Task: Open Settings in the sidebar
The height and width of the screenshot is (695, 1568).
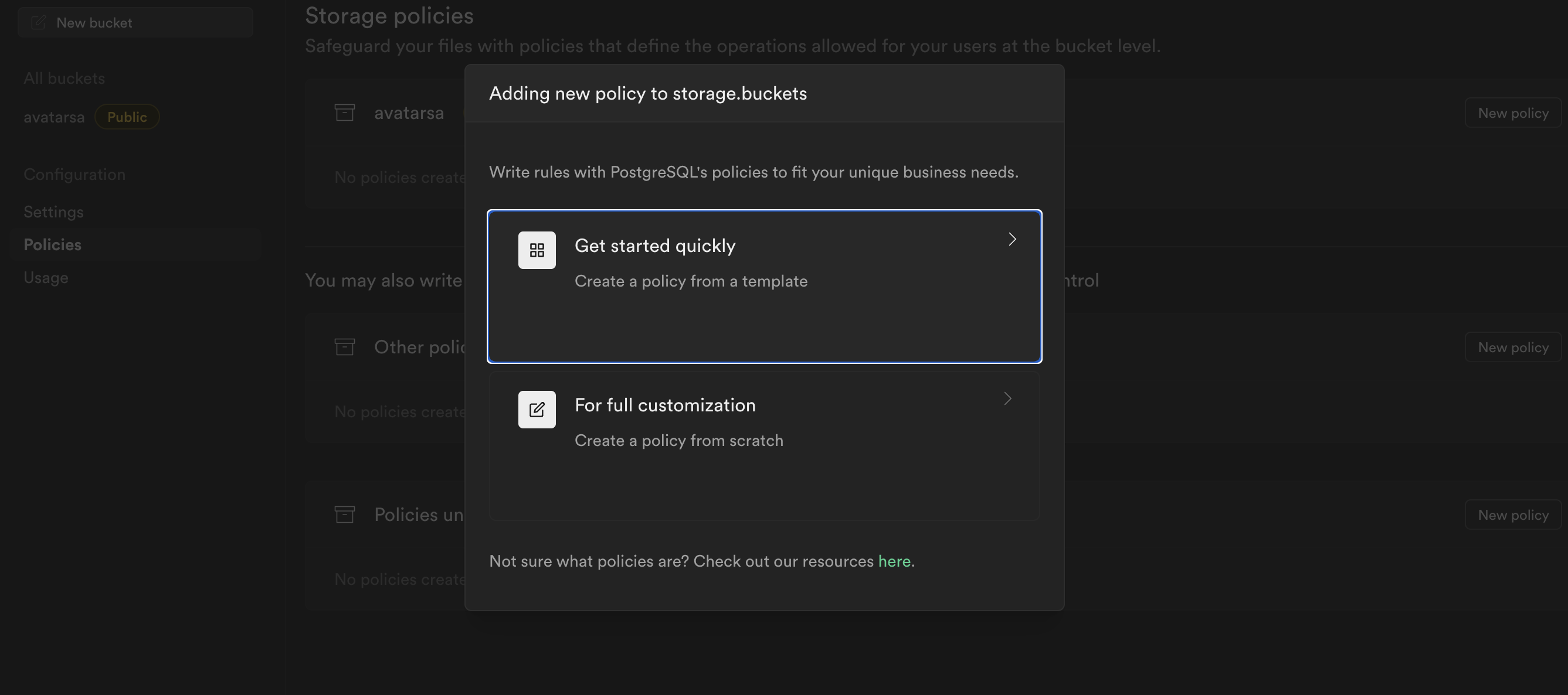Action: pyautogui.click(x=53, y=212)
